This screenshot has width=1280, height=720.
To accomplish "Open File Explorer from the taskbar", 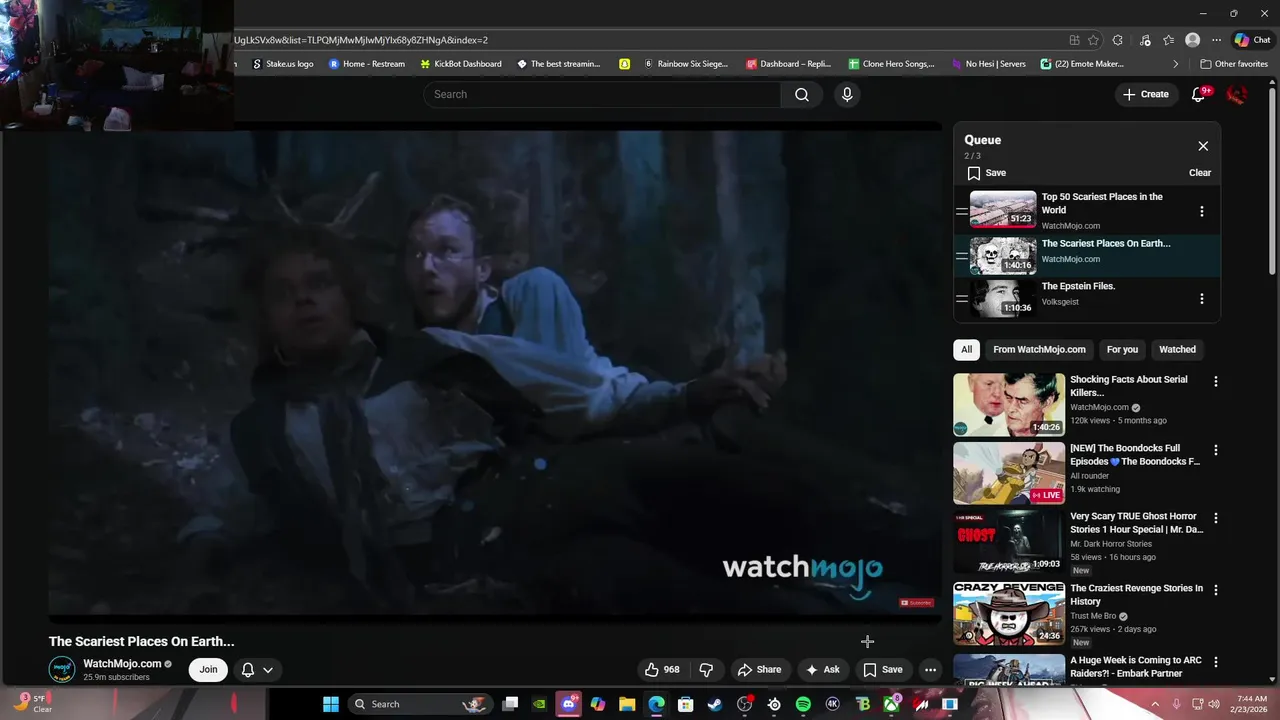I will pyautogui.click(x=627, y=704).
